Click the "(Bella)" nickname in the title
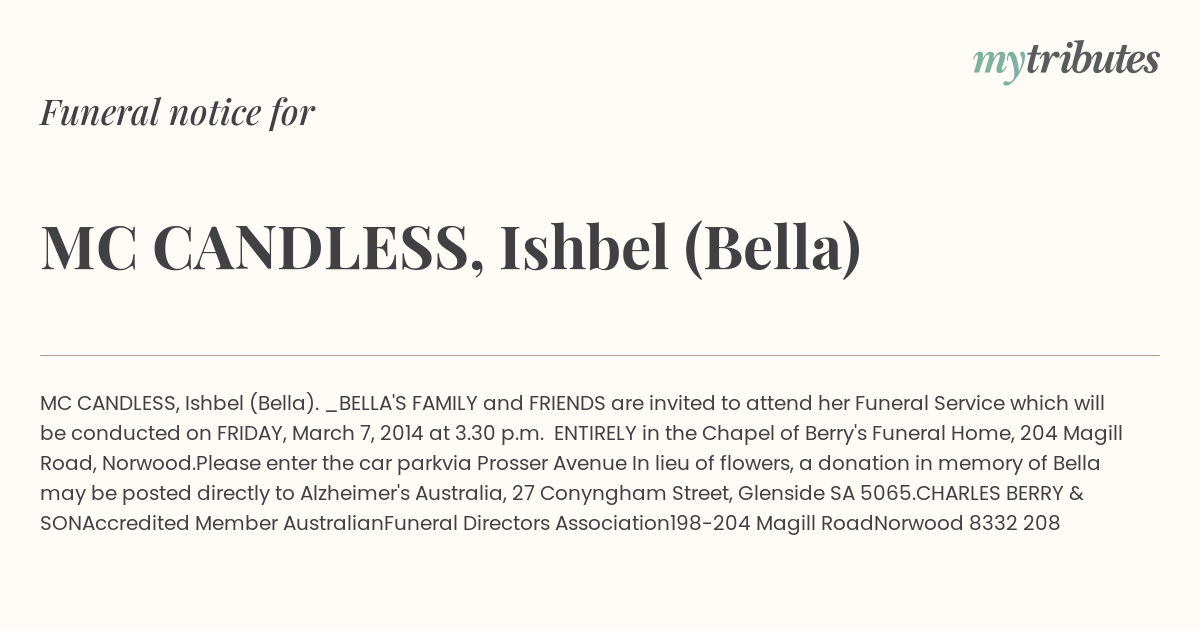The height and width of the screenshot is (630, 1200). click(772, 248)
